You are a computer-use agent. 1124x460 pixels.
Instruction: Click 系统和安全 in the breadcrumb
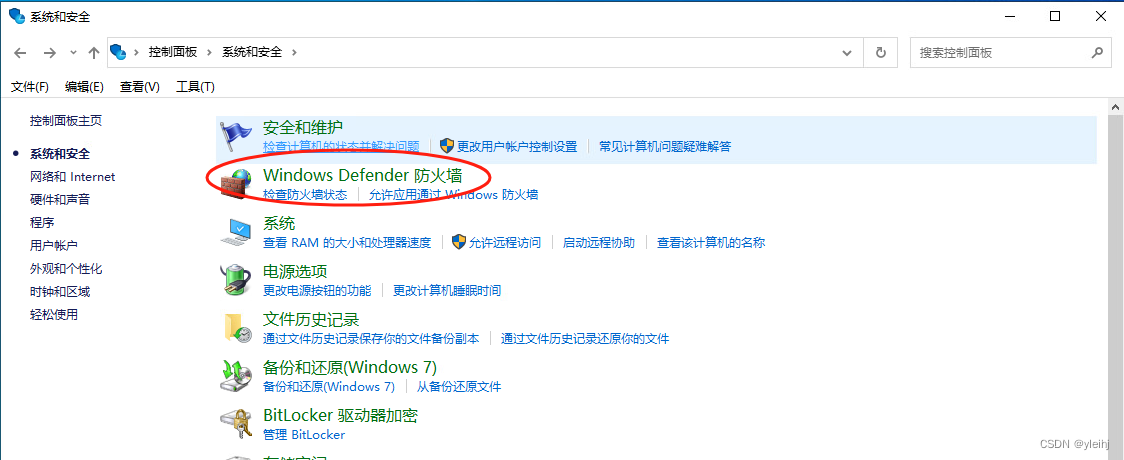click(252, 52)
